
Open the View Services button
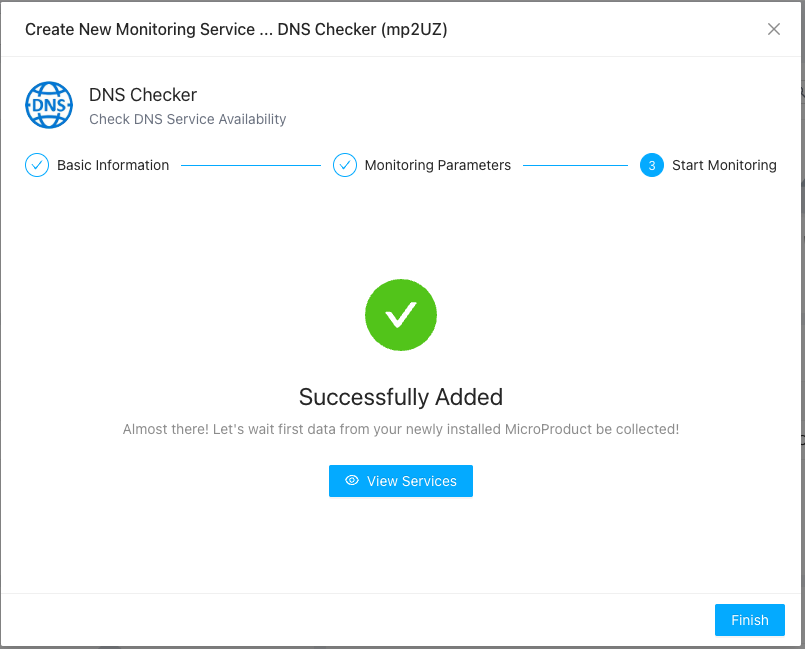tap(401, 481)
